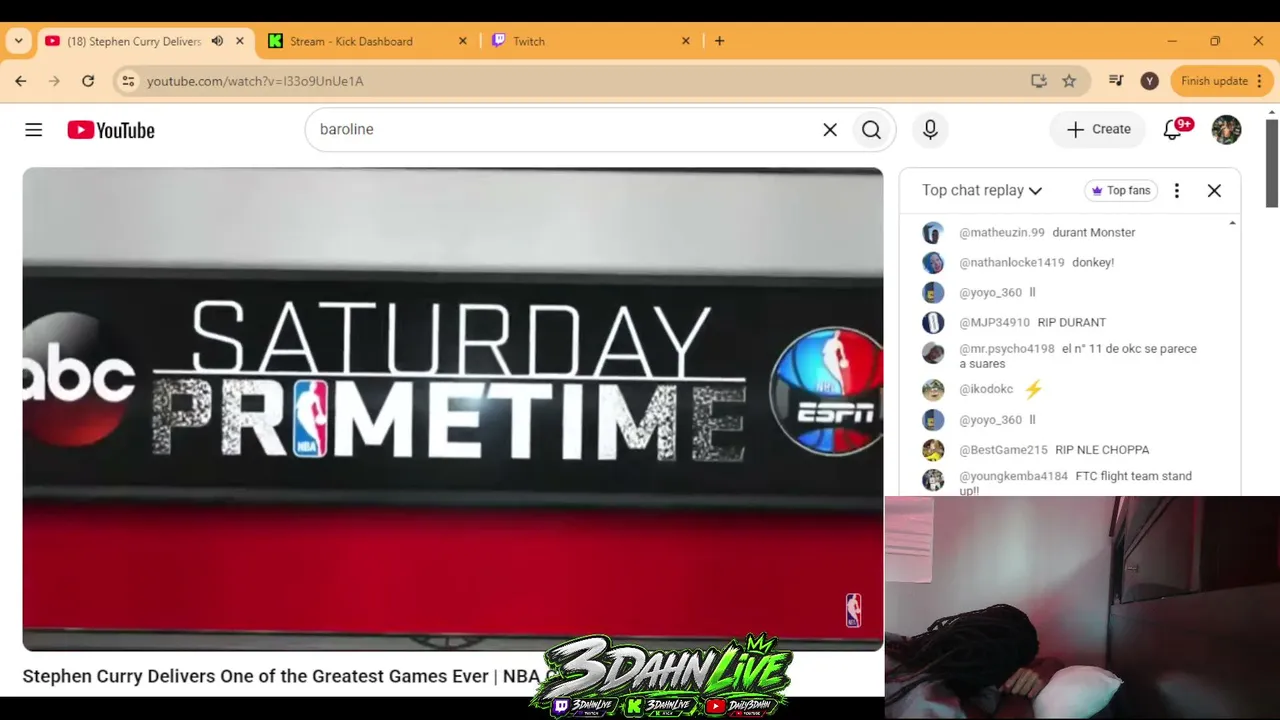The image size is (1280, 720).
Task: Click the 'donkey!' chat message
Action: click(1093, 263)
